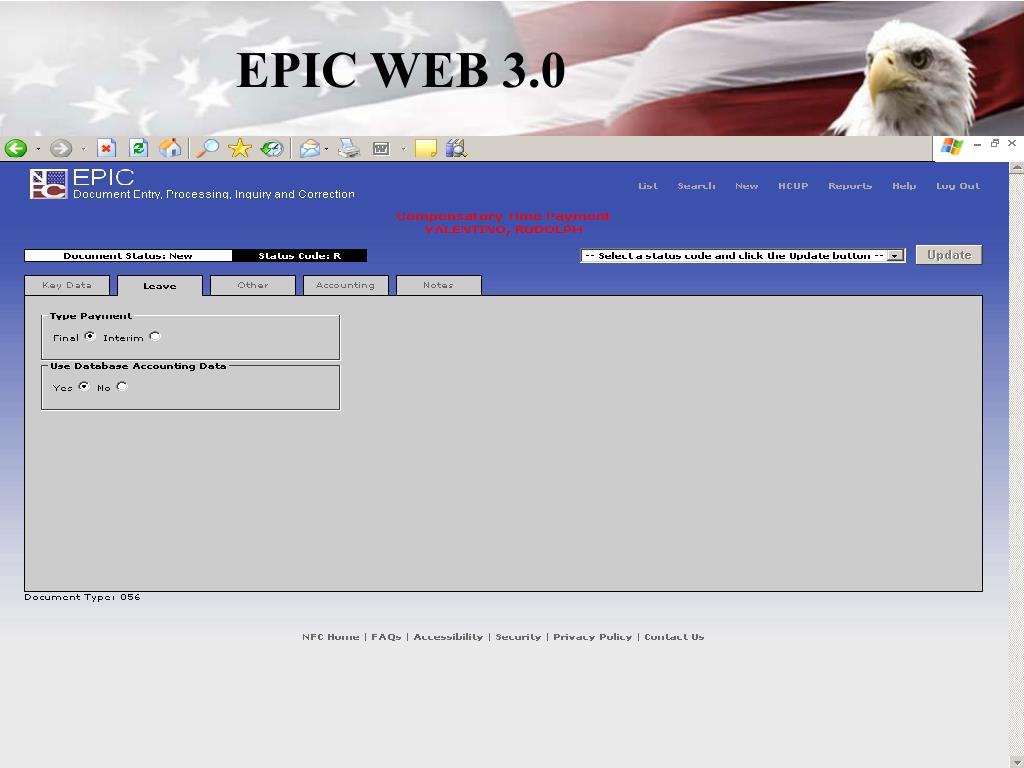Select Yes for database accounting data
1024x768 pixels.
[84, 386]
